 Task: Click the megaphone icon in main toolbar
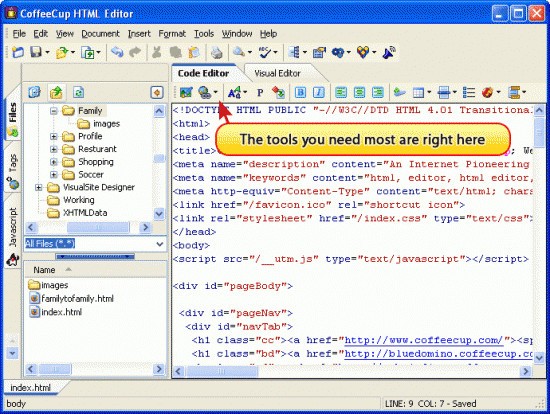[x=389, y=53]
